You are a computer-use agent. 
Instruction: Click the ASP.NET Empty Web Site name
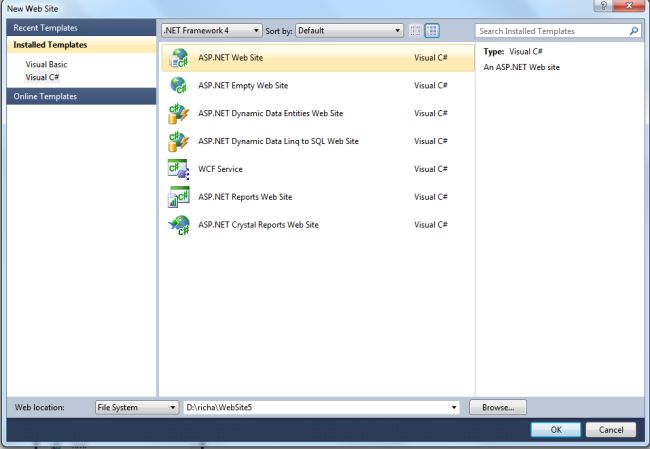click(243, 85)
